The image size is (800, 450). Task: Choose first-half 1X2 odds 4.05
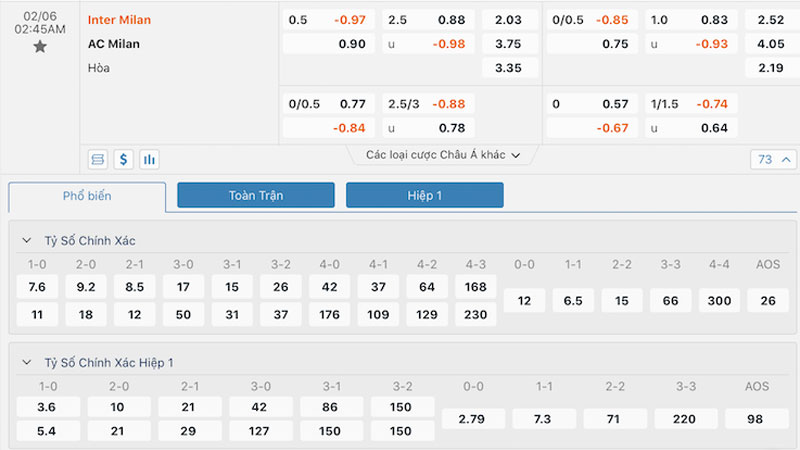pyautogui.click(x=772, y=44)
